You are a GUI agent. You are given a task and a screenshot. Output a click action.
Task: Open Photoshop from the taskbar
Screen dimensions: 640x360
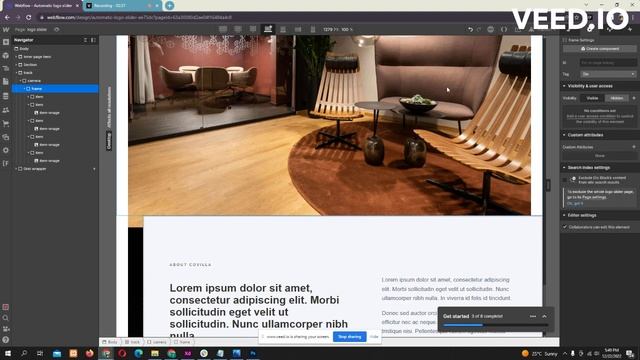[253, 353]
